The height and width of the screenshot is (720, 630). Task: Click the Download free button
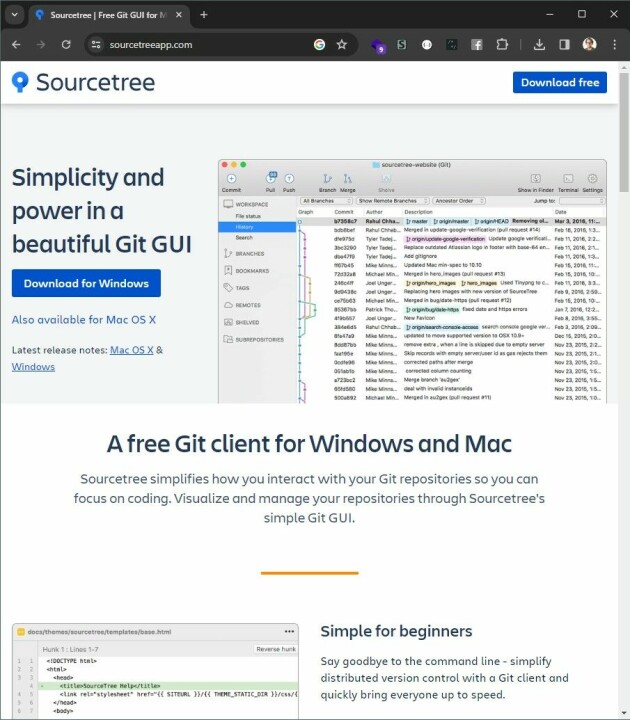coord(560,82)
